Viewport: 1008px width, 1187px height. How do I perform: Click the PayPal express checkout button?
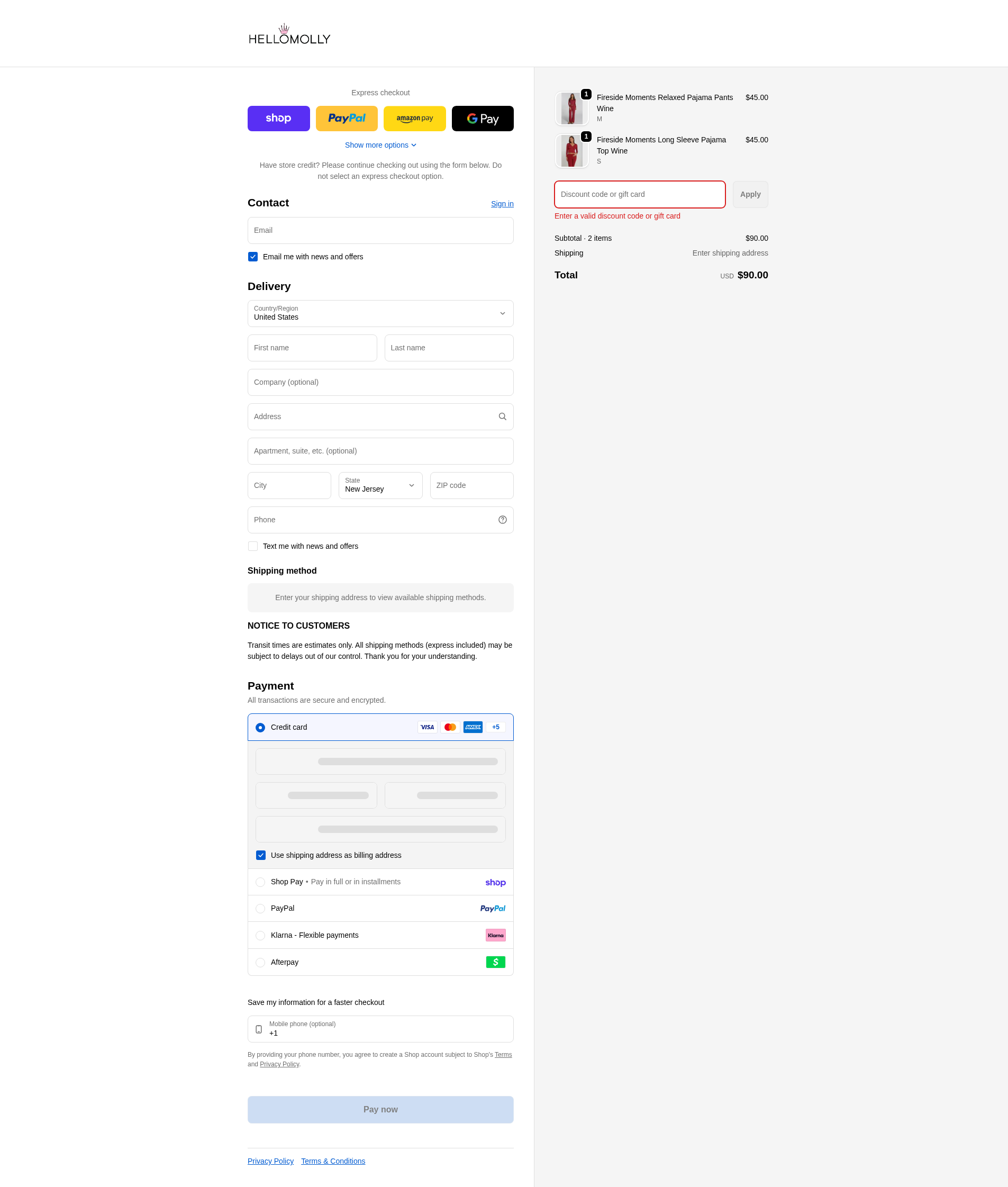(346, 119)
